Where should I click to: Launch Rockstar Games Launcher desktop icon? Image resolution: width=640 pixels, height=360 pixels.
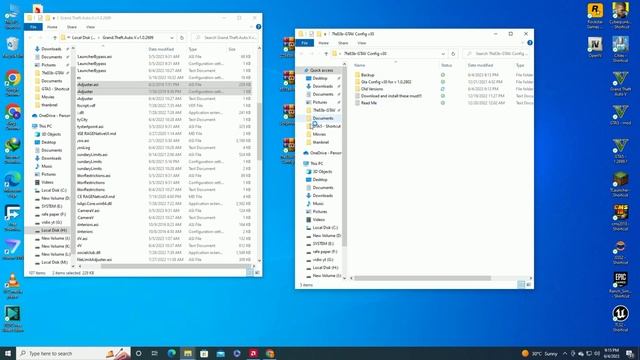coord(595,15)
